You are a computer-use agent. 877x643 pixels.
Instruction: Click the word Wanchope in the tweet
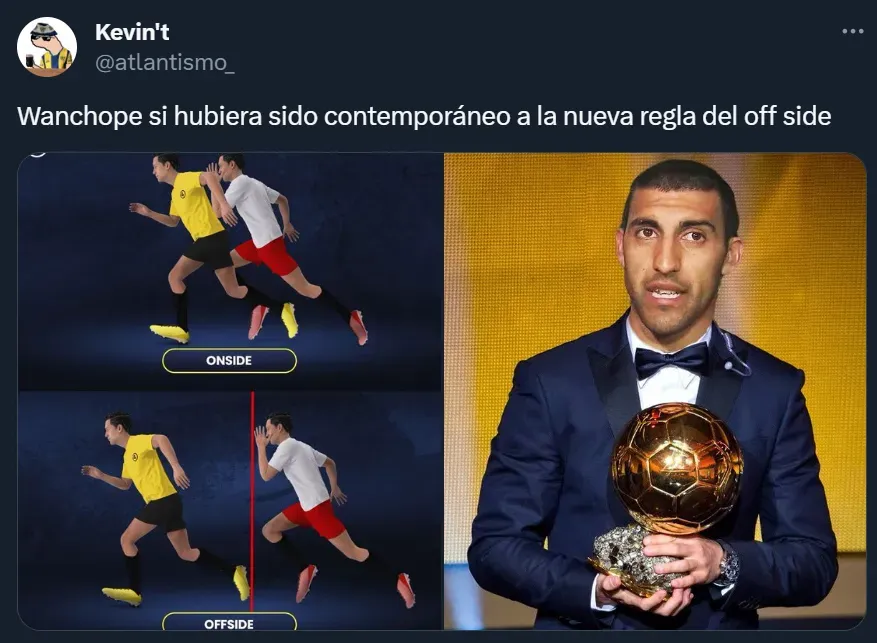79,116
